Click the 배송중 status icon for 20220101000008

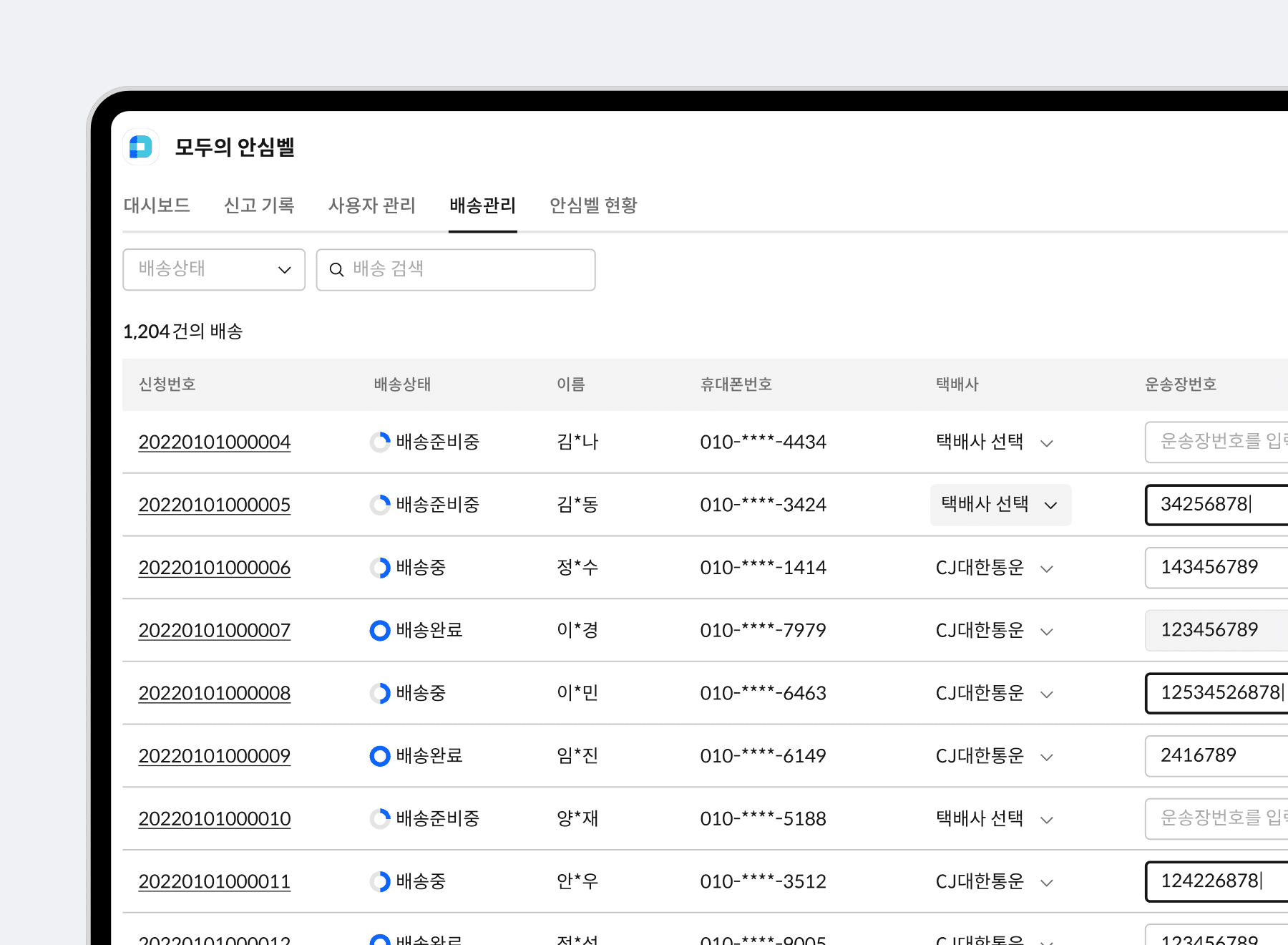point(379,692)
